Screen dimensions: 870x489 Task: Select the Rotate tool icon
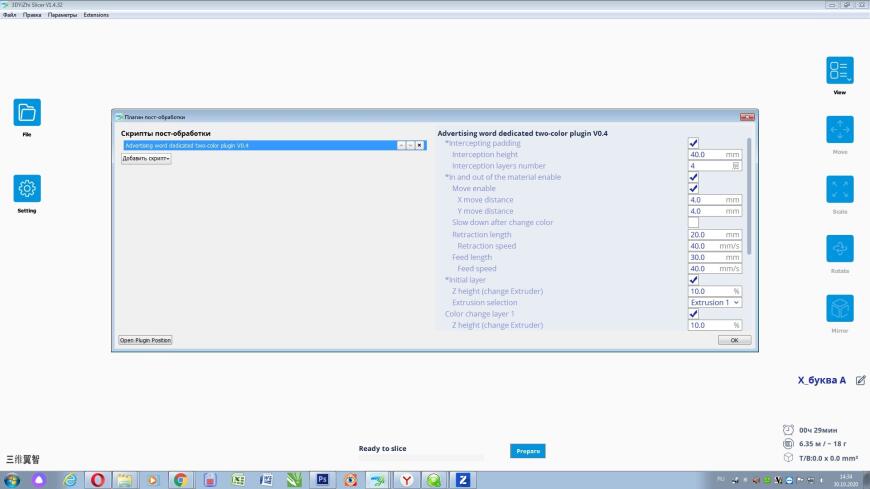839,249
